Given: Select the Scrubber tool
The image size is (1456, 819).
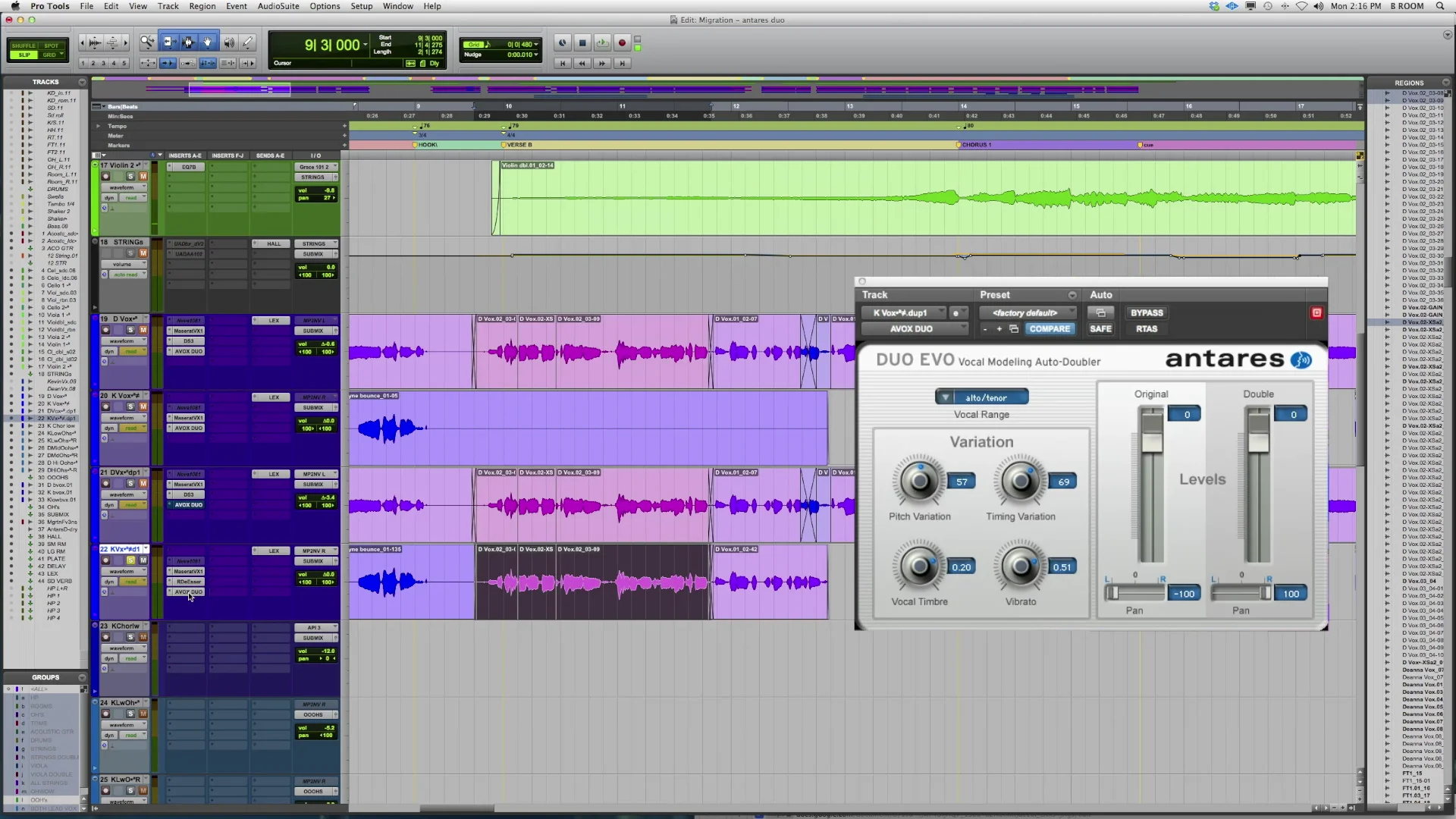Looking at the screenshot, I should pyautogui.click(x=229, y=42).
